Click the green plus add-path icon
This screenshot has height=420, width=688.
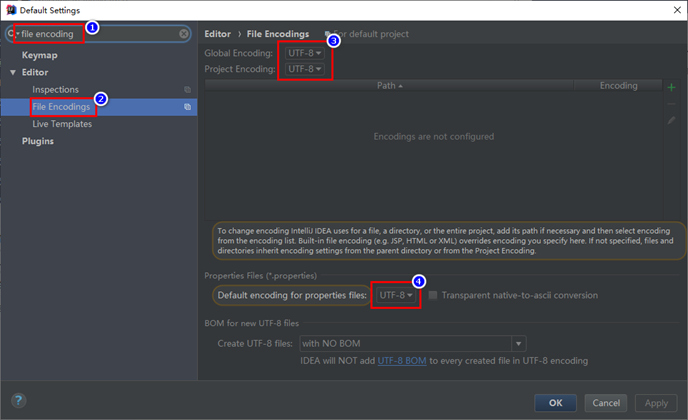click(x=671, y=87)
